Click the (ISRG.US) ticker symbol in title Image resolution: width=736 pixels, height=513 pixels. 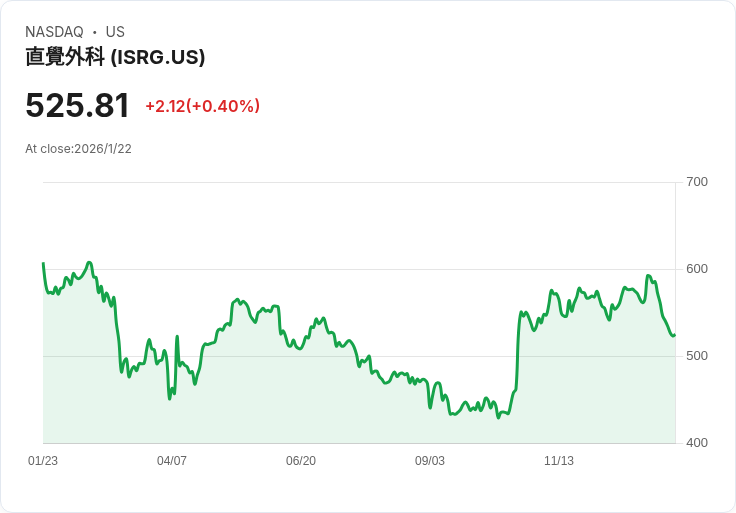pyautogui.click(x=158, y=58)
